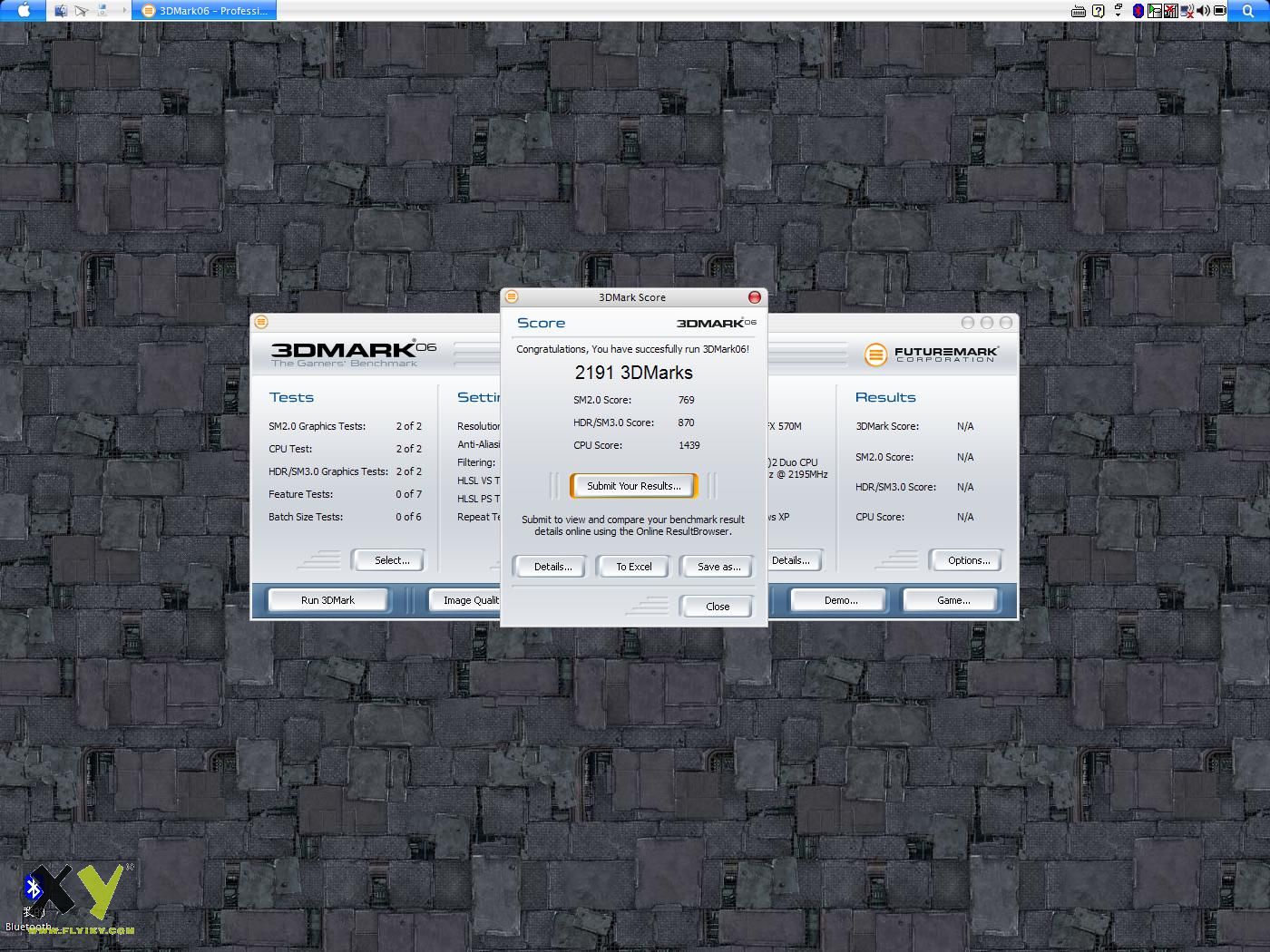Click Run 3DMark in main window
The image size is (1270, 952).
[x=327, y=600]
